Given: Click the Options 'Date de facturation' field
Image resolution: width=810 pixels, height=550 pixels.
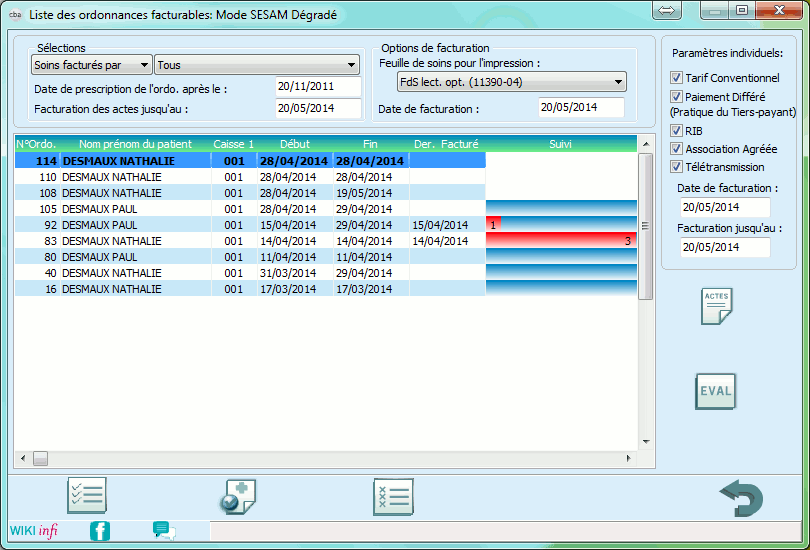Looking at the screenshot, I should (x=581, y=107).
